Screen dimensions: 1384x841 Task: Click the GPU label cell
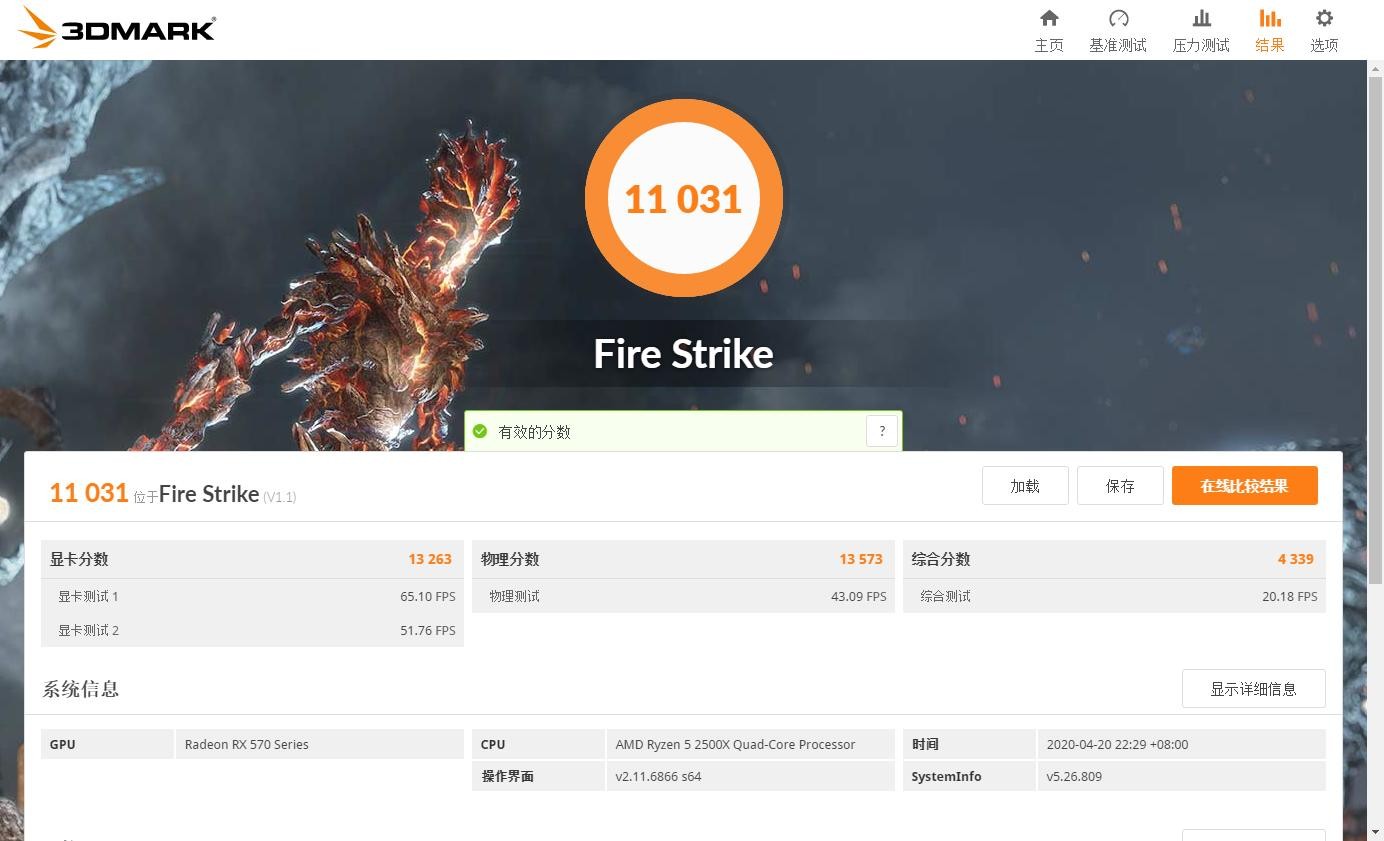tap(107, 744)
